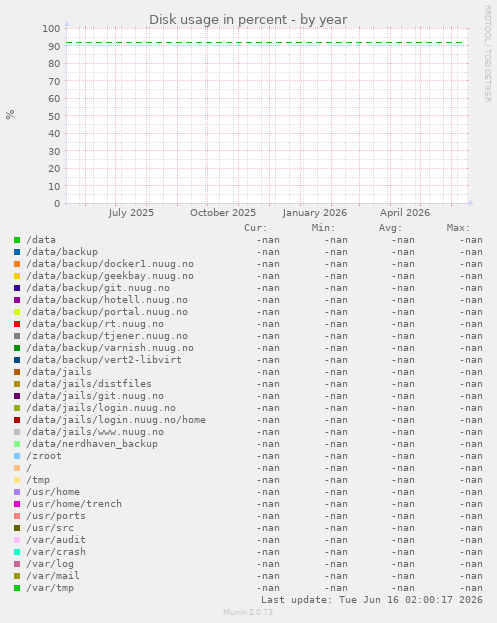The image size is (497, 623).
Task: Select /data/backup/portal.nuug.no label
Action: point(107,312)
